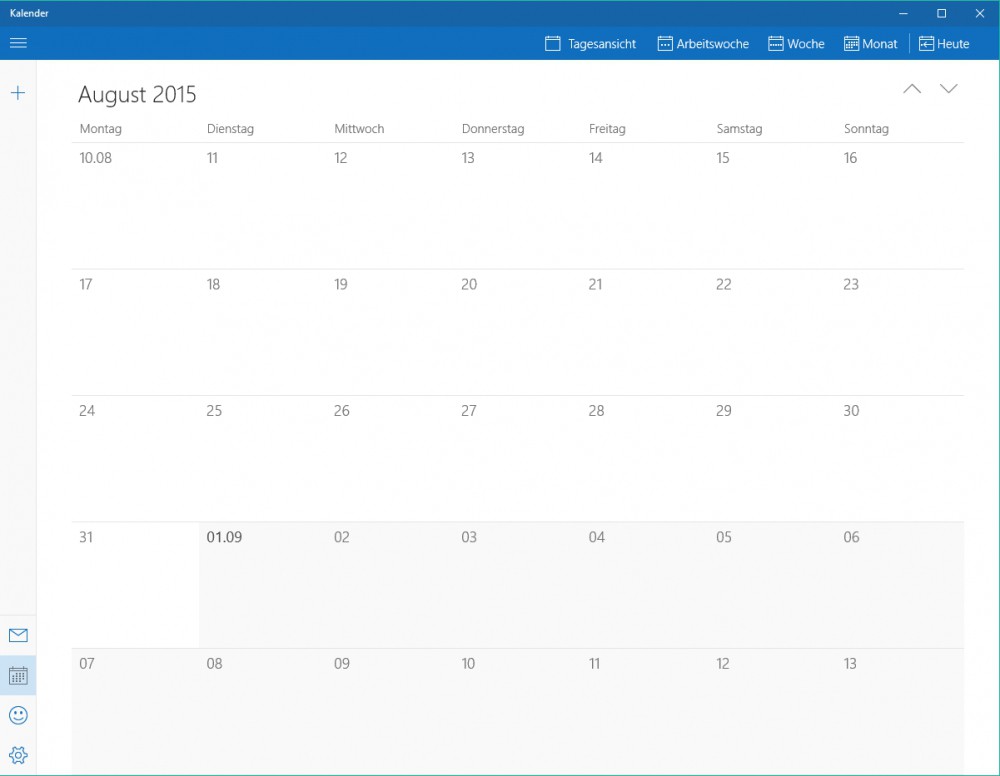Image resolution: width=1000 pixels, height=776 pixels.
Task: Open the hamburger navigation menu
Action: tap(18, 43)
